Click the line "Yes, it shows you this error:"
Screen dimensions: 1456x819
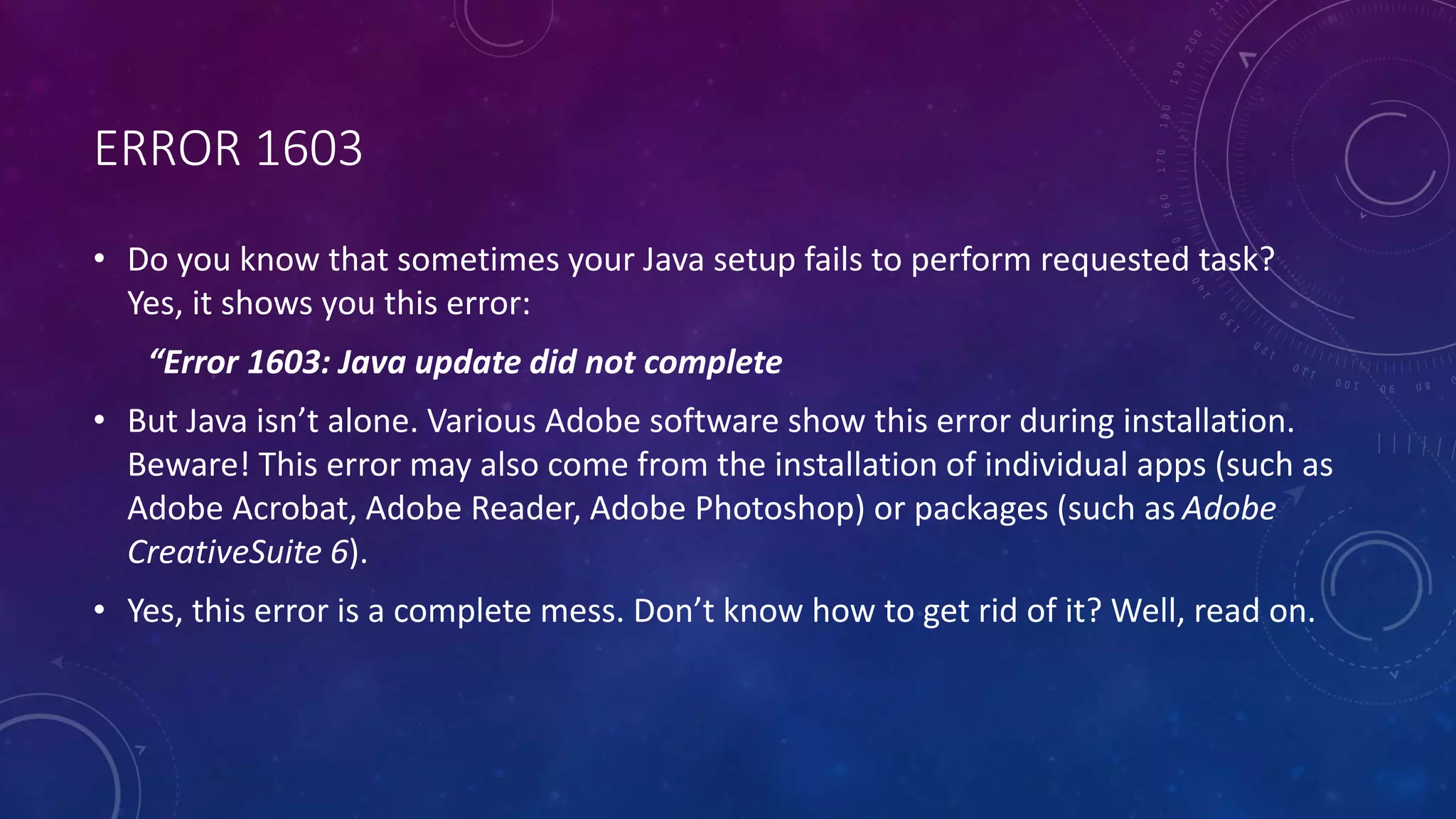329,304
